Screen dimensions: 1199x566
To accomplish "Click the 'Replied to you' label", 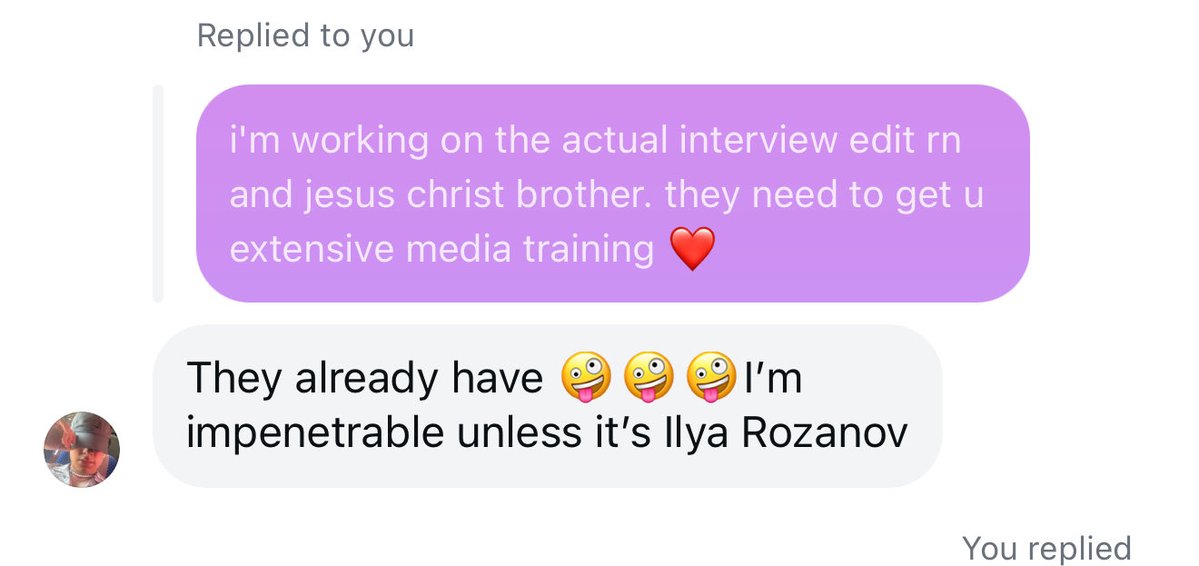I will pos(305,36).
